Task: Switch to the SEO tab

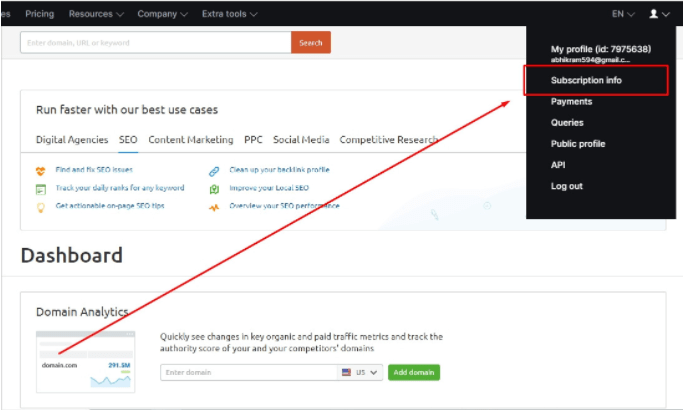Action: coord(128,140)
